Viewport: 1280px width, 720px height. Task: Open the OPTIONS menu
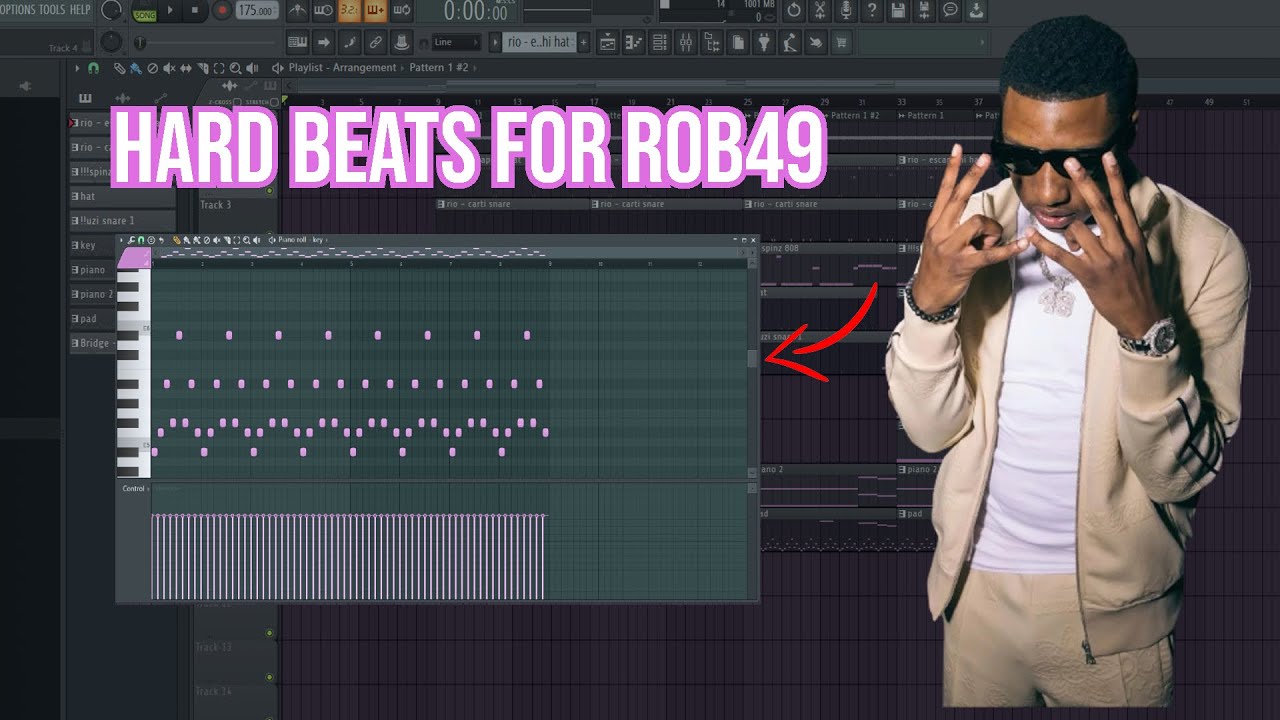(16, 10)
